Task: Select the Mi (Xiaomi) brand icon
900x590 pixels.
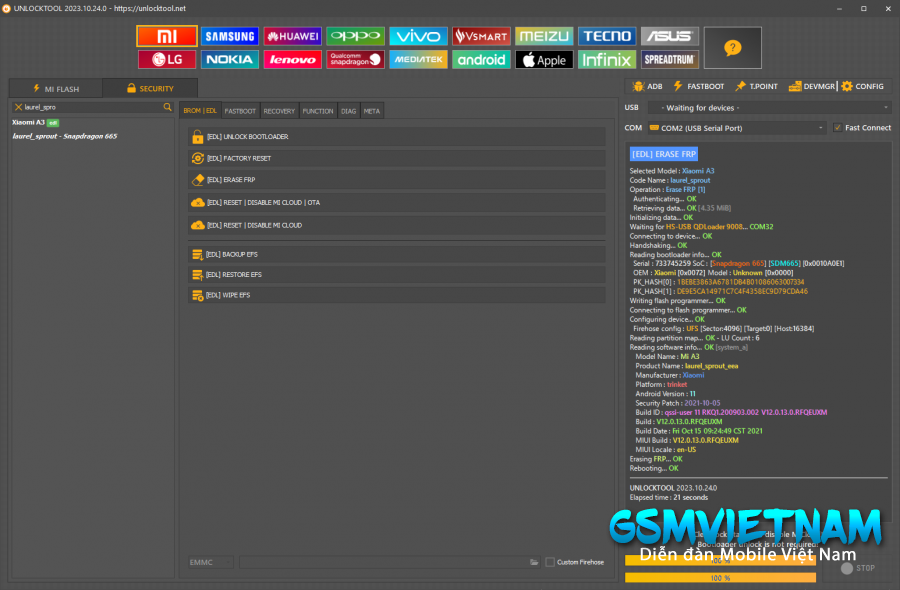Action: click(167, 36)
